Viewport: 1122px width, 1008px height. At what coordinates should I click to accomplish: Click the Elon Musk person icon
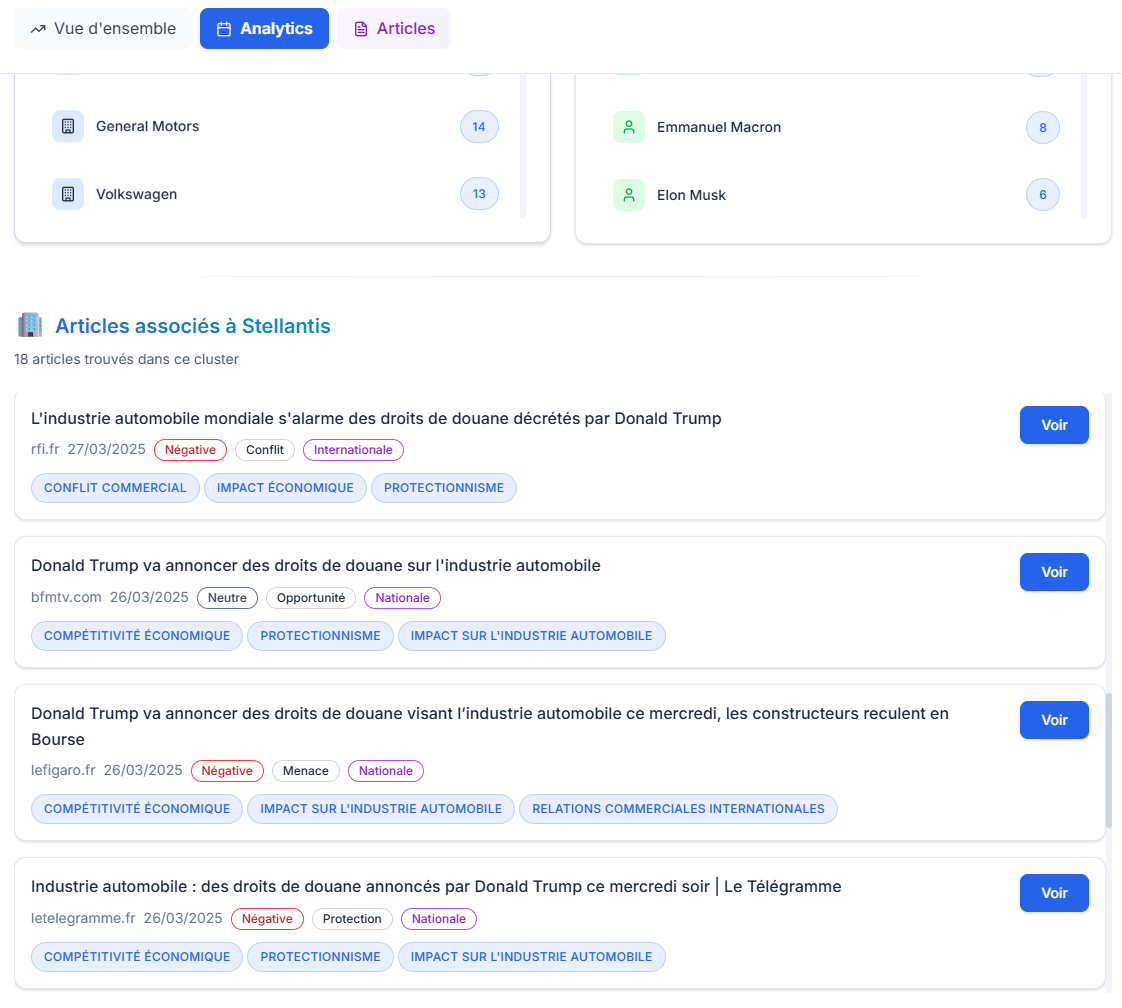pos(629,195)
